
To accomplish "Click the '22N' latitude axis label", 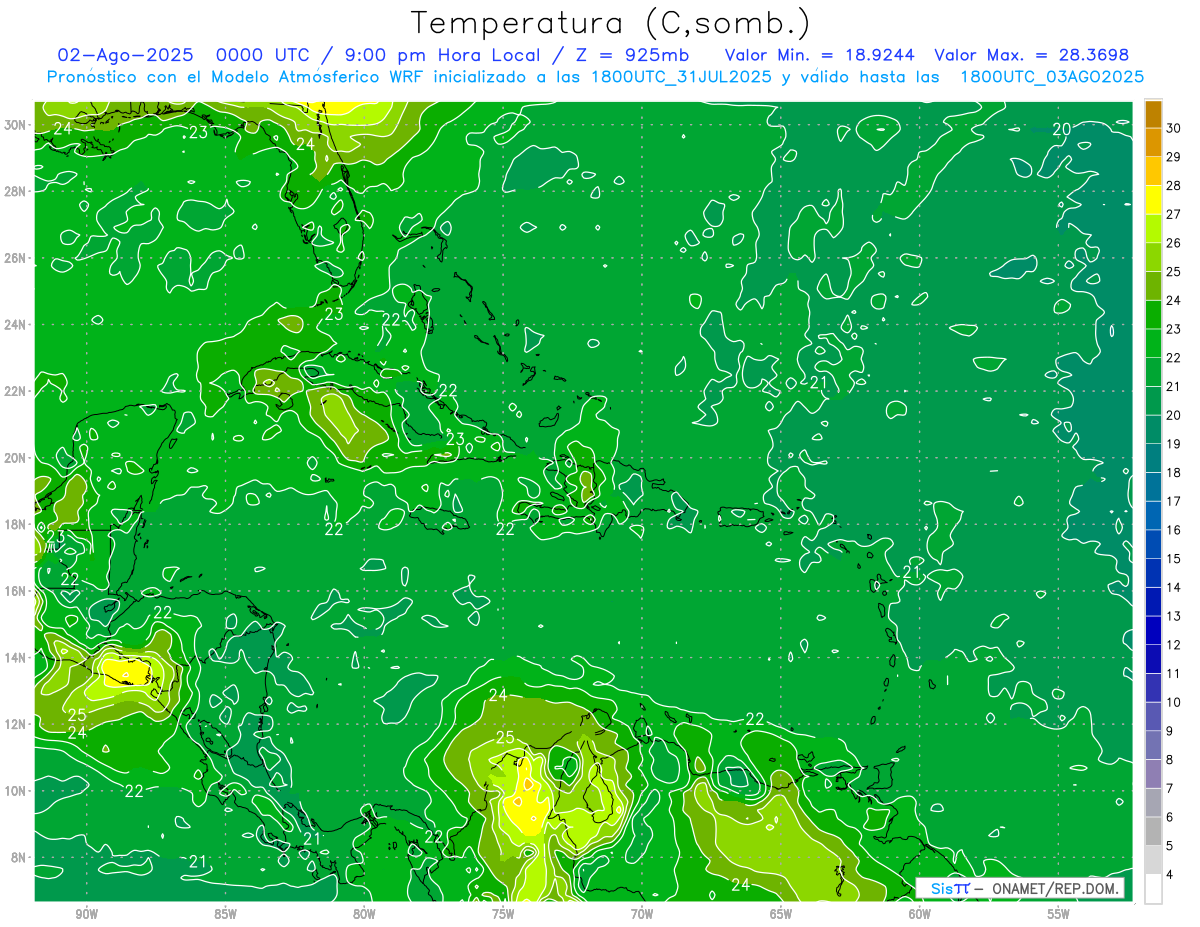I will click(17, 391).
